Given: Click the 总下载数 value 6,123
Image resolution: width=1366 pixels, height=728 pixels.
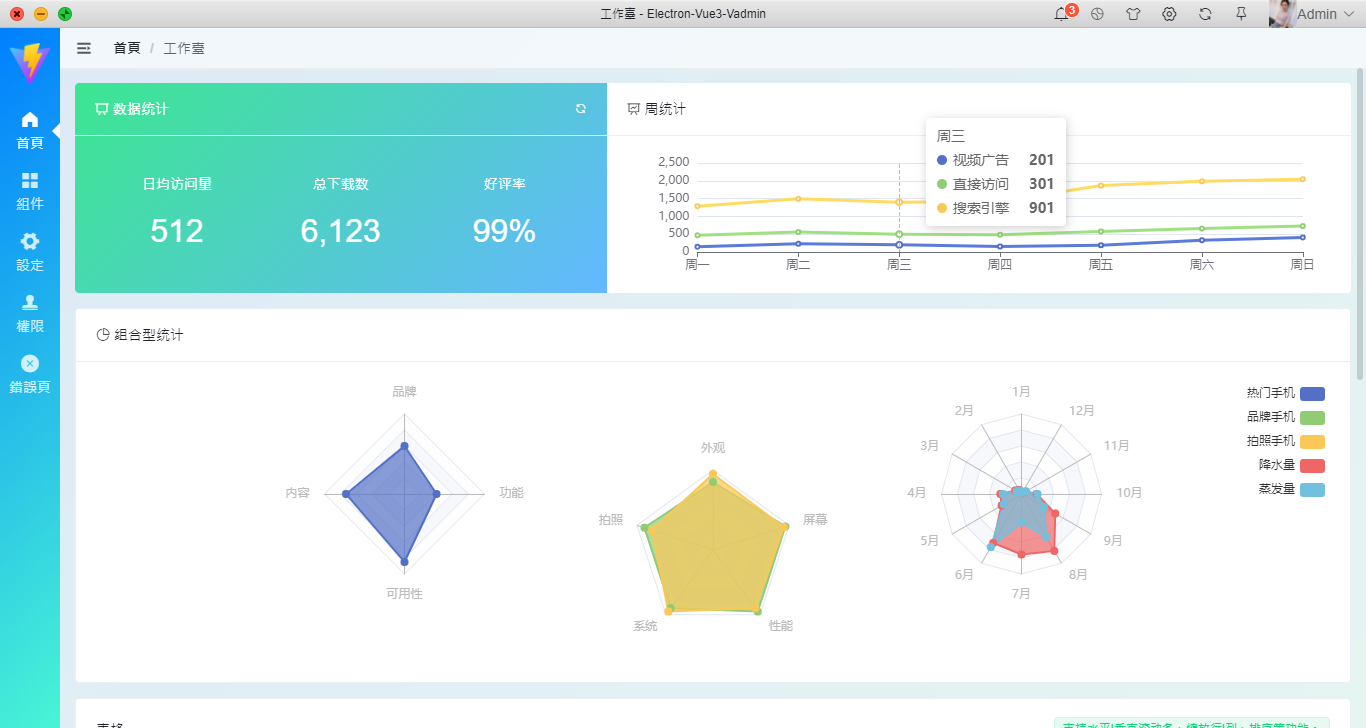Looking at the screenshot, I should pyautogui.click(x=340, y=231).
